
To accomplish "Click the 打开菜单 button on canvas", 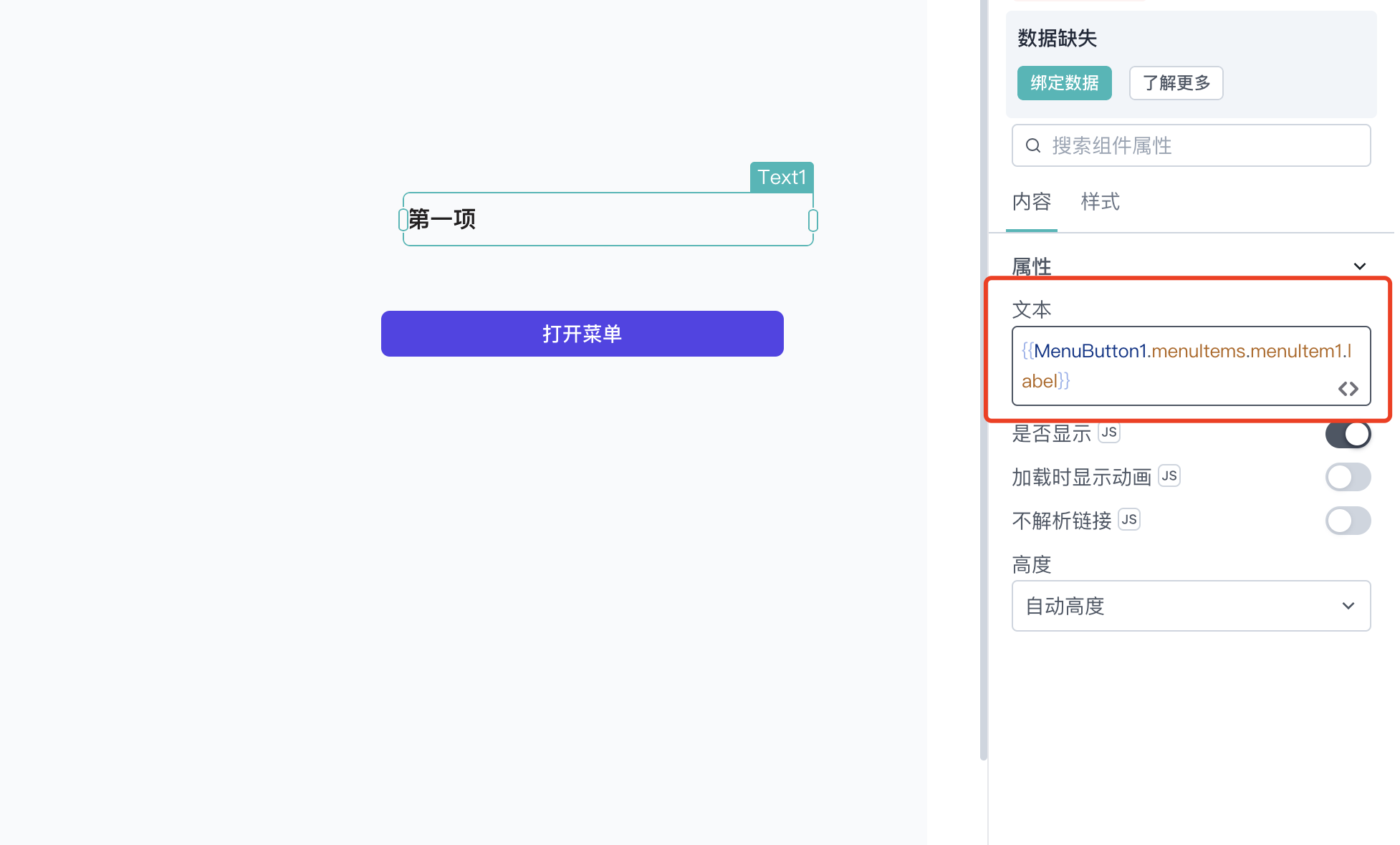I will point(582,334).
